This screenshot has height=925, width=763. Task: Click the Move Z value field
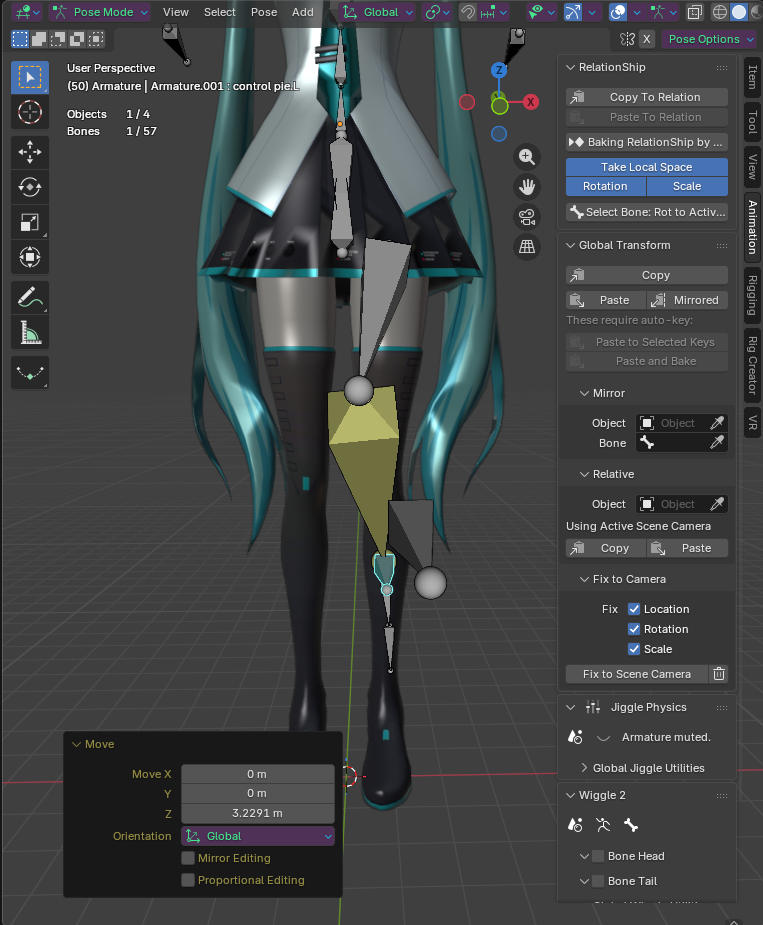click(258, 813)
